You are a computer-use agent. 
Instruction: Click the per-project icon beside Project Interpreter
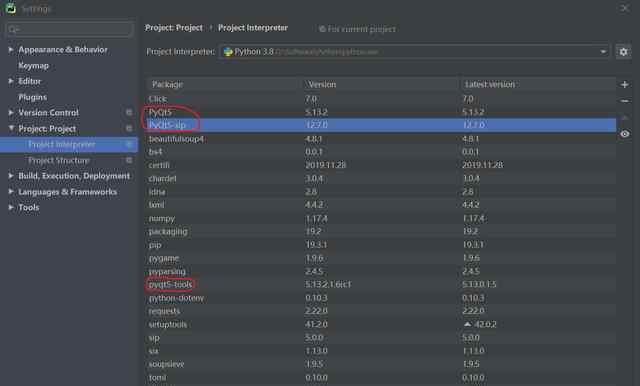[129, 144]
